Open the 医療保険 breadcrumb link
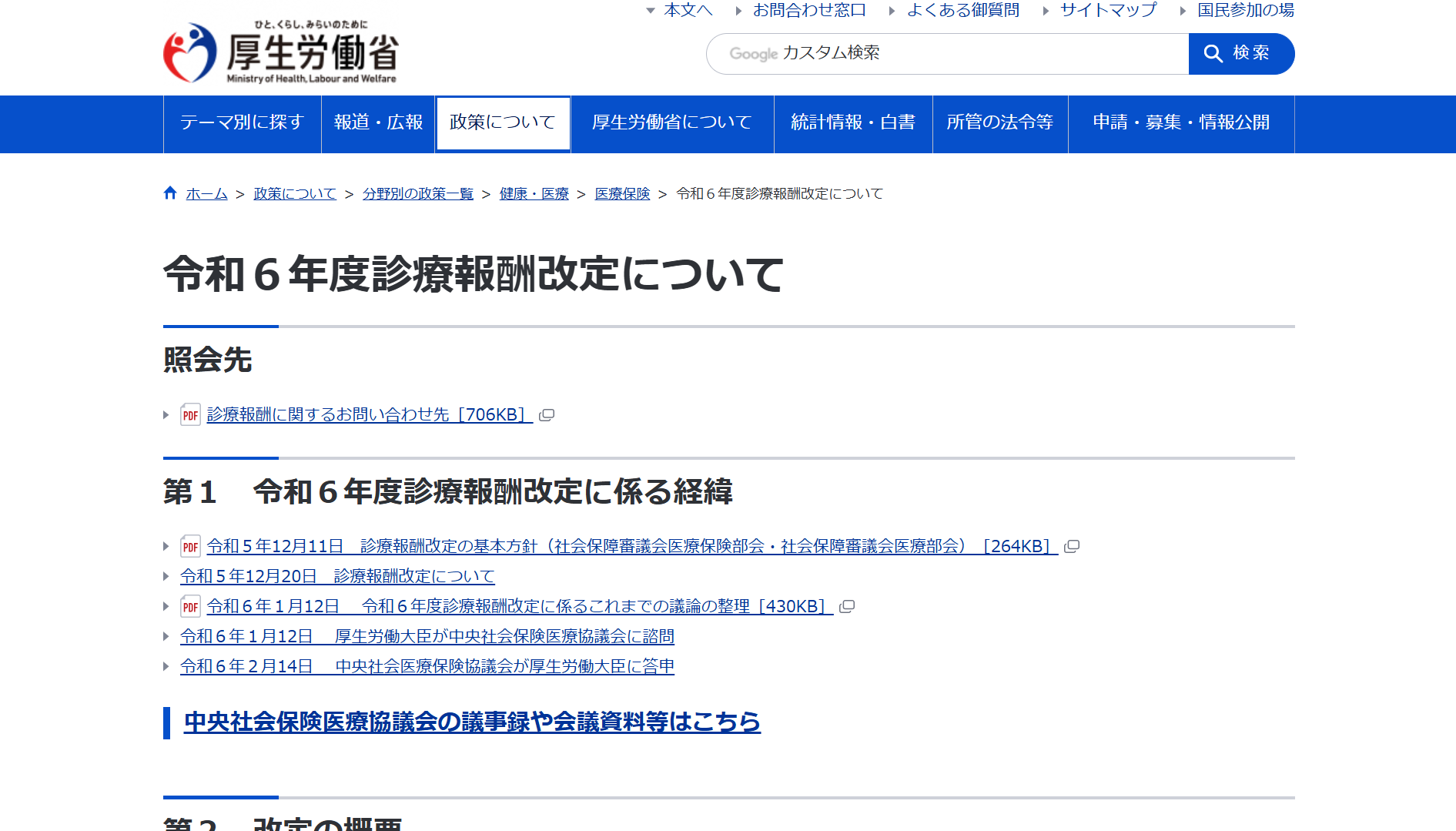 click(x=621, y=193)
